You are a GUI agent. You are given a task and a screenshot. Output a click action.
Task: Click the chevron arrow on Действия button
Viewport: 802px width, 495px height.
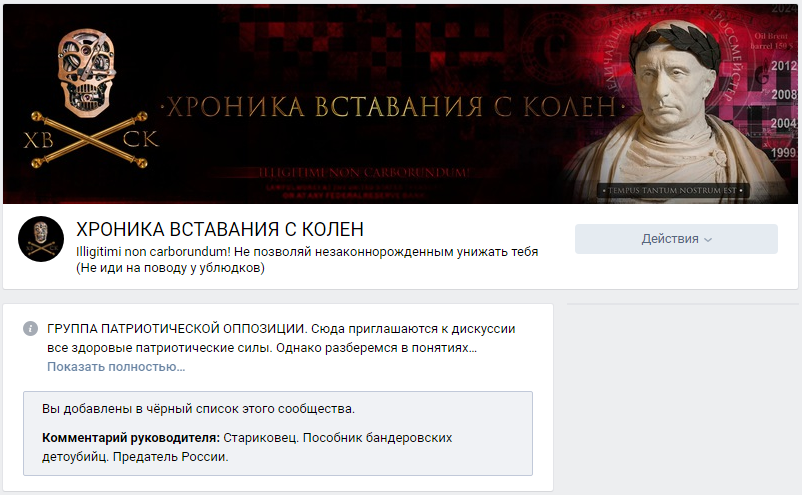pos(708,240)
